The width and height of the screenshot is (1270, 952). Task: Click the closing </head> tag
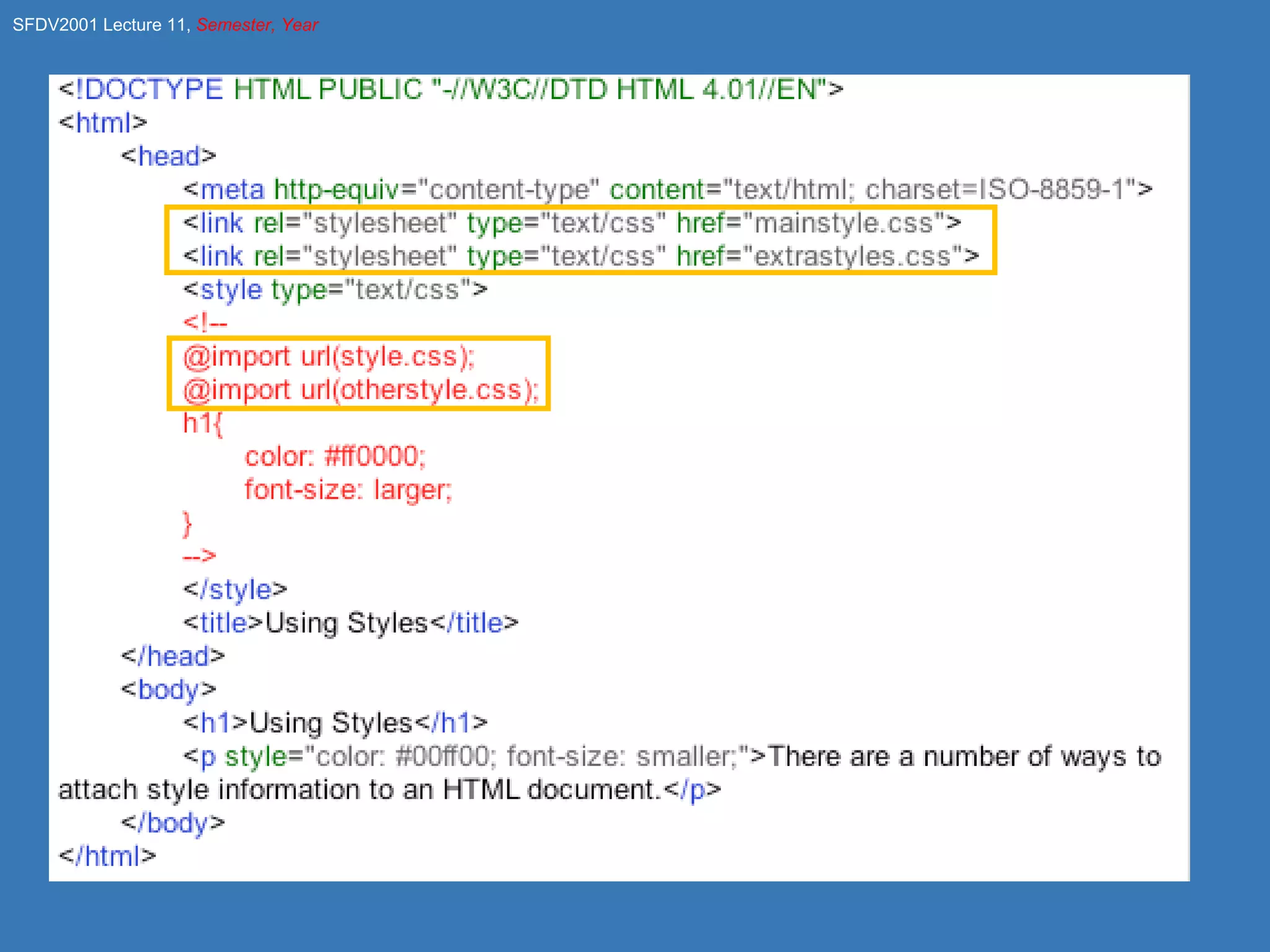coord(172,656)
